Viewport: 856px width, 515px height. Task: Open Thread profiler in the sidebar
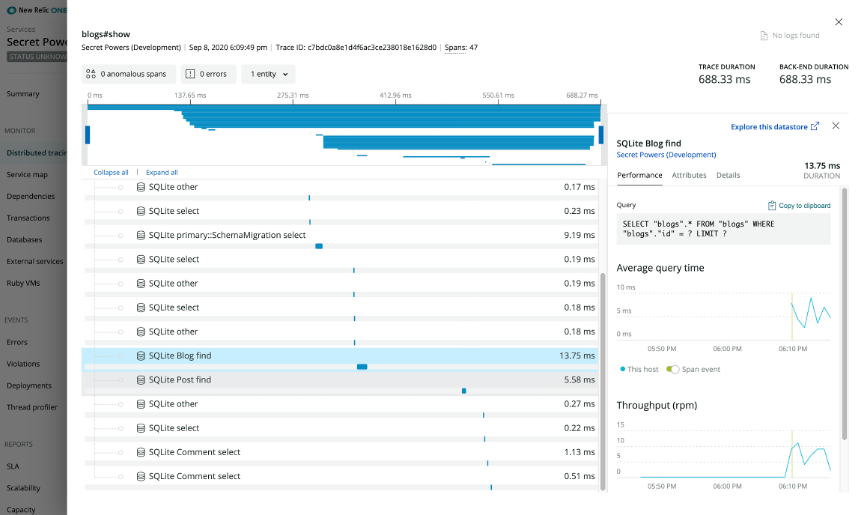(32, 407)
